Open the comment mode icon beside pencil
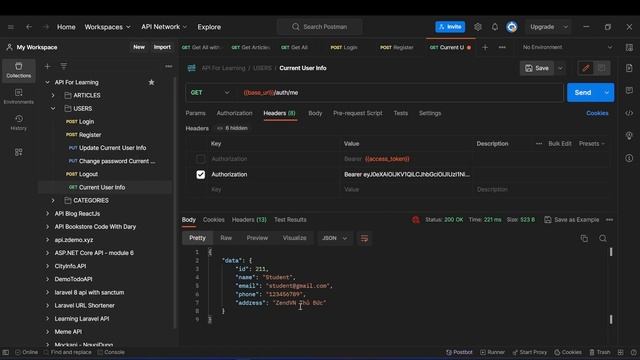Screen dimensions: 640x360 click(x=602, y=68)
